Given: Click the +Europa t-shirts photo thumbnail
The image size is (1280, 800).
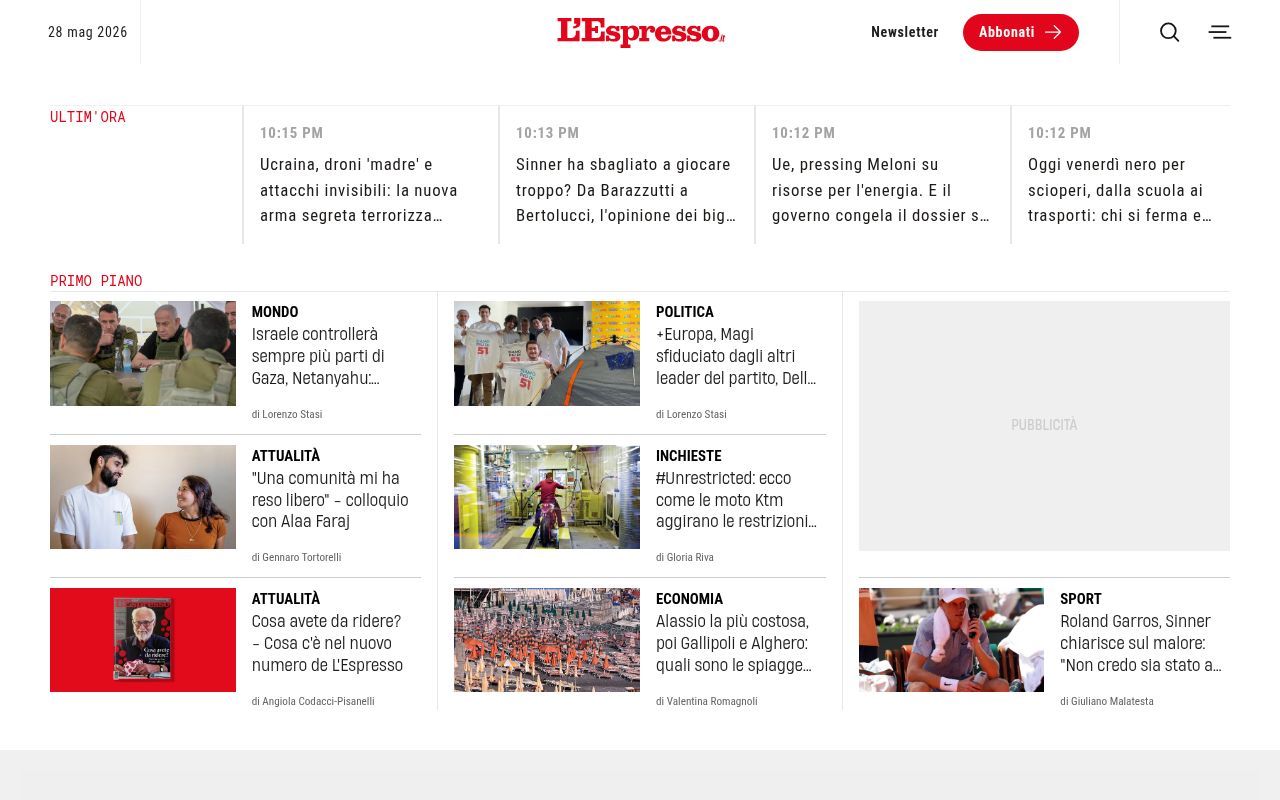Looking at the screenshot, I should [x=547, y=353].
